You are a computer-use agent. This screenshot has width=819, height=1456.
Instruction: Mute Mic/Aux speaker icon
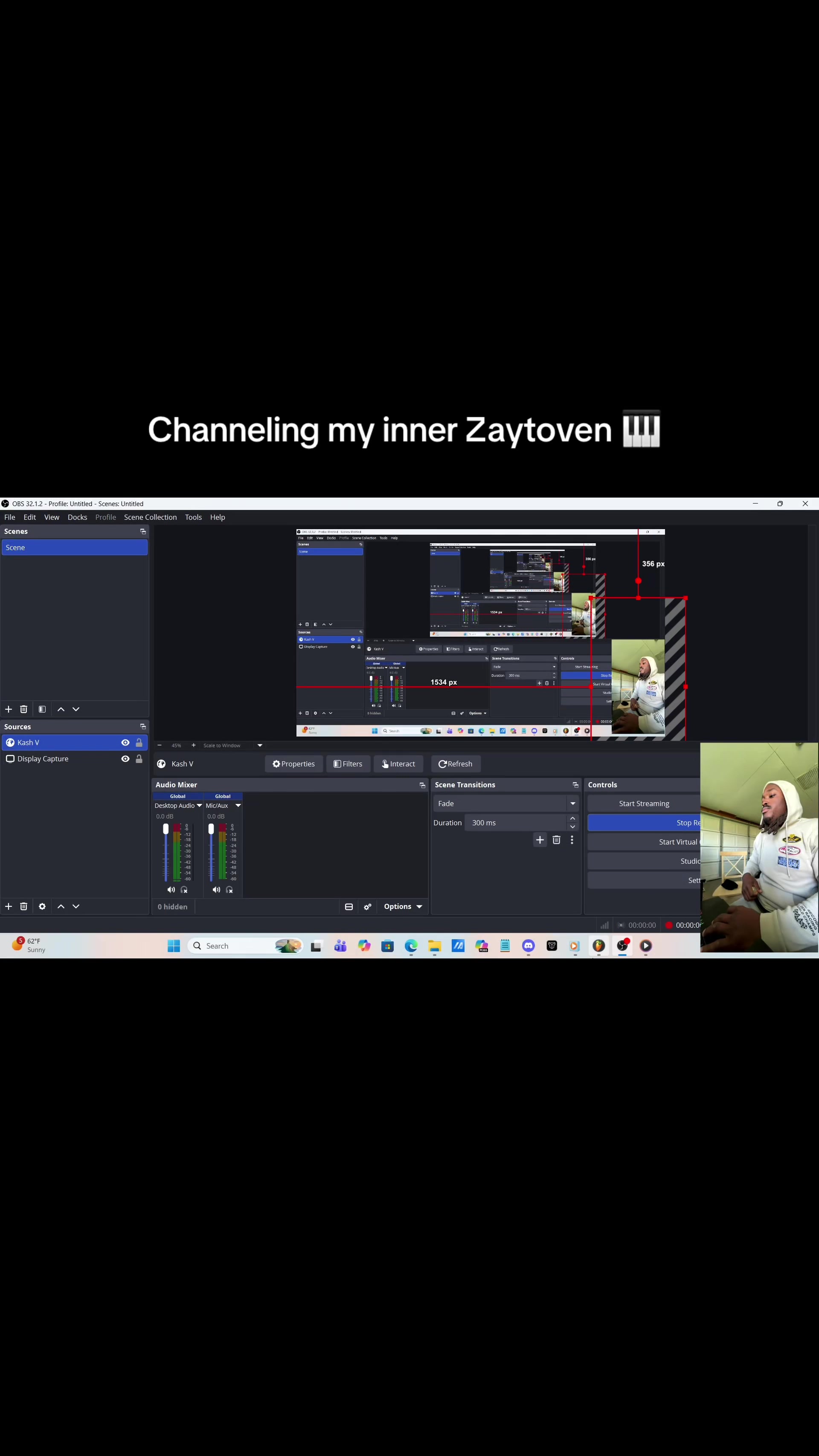(x=216, y=890)
